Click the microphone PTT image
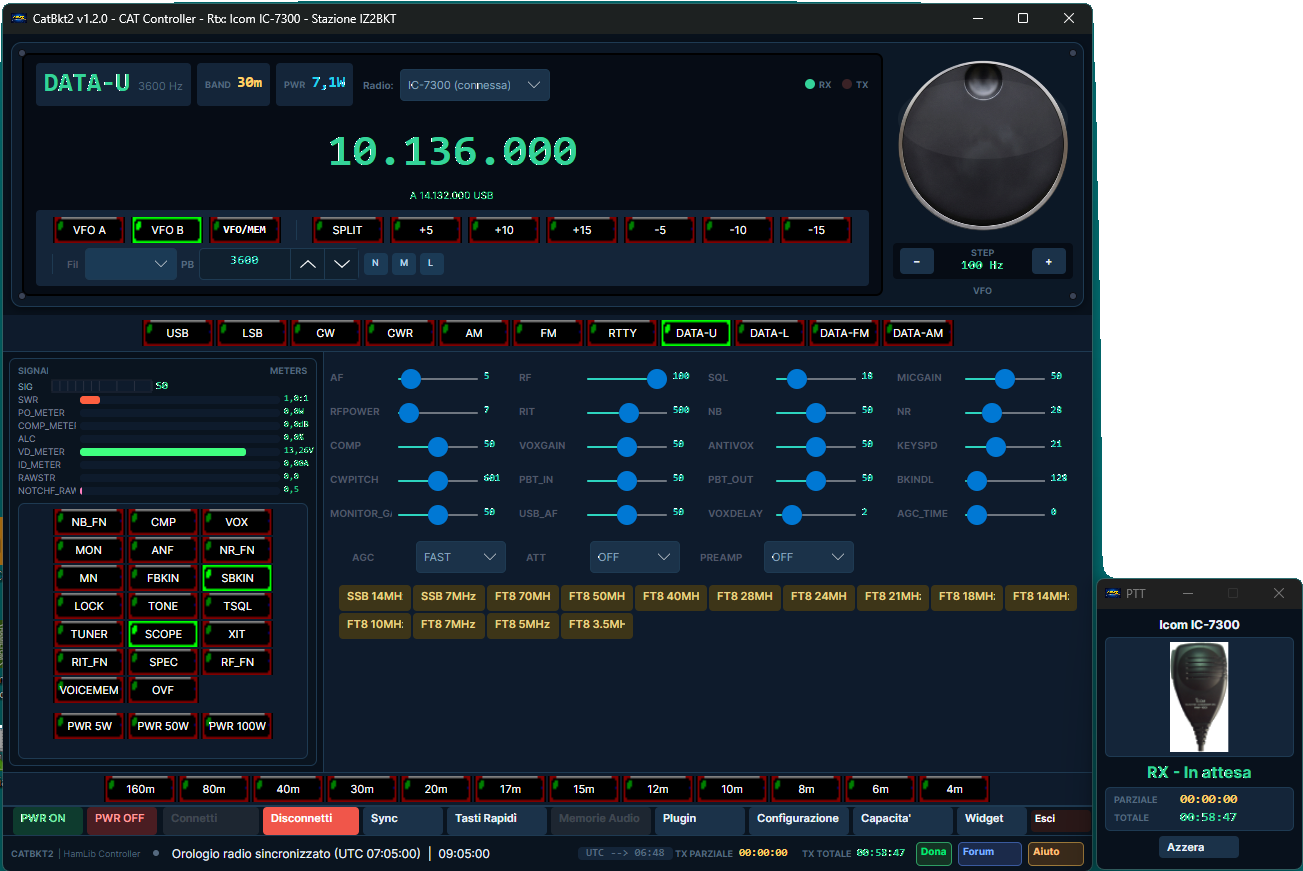Viewport: 1303px width, 871px height. coord(1199,697)
